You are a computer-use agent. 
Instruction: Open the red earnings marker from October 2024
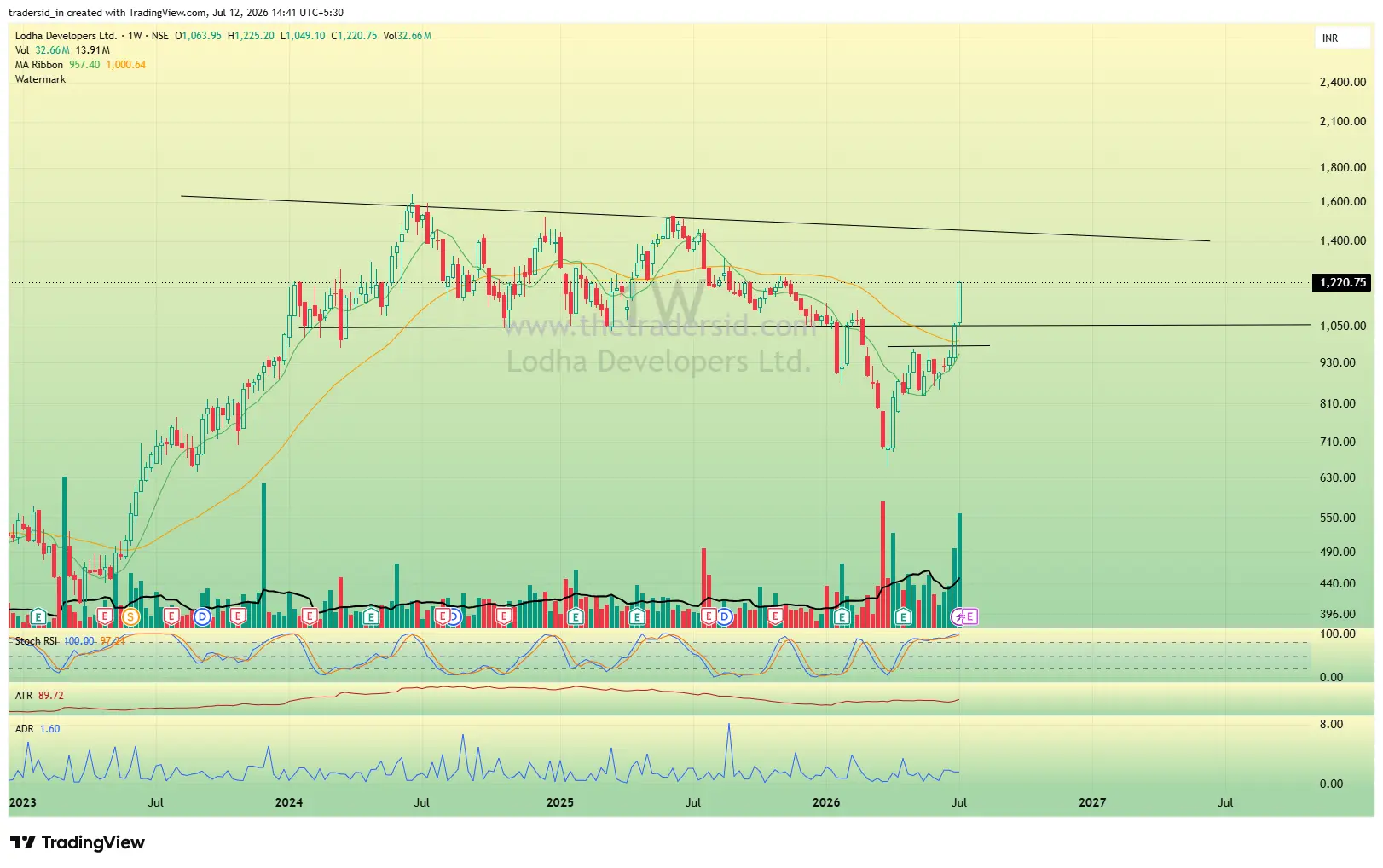click(503, 616)
